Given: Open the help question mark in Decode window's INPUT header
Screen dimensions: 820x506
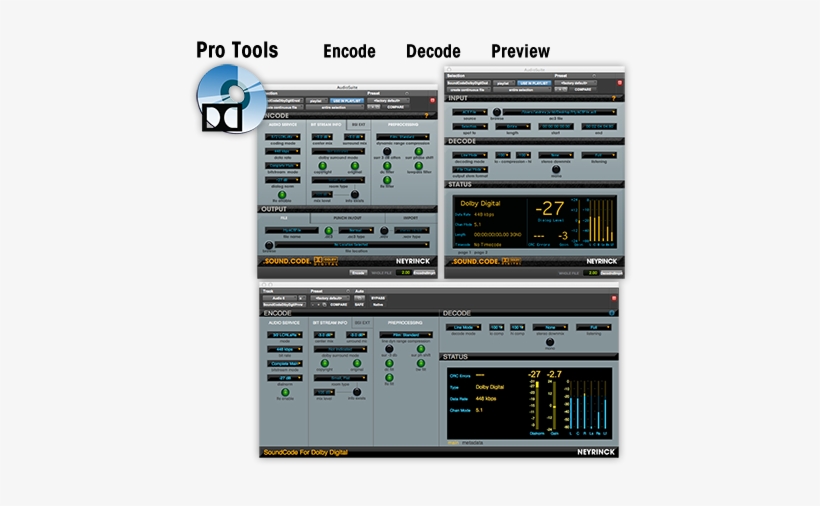Looking at the screenshot, I should pos(613,98).
